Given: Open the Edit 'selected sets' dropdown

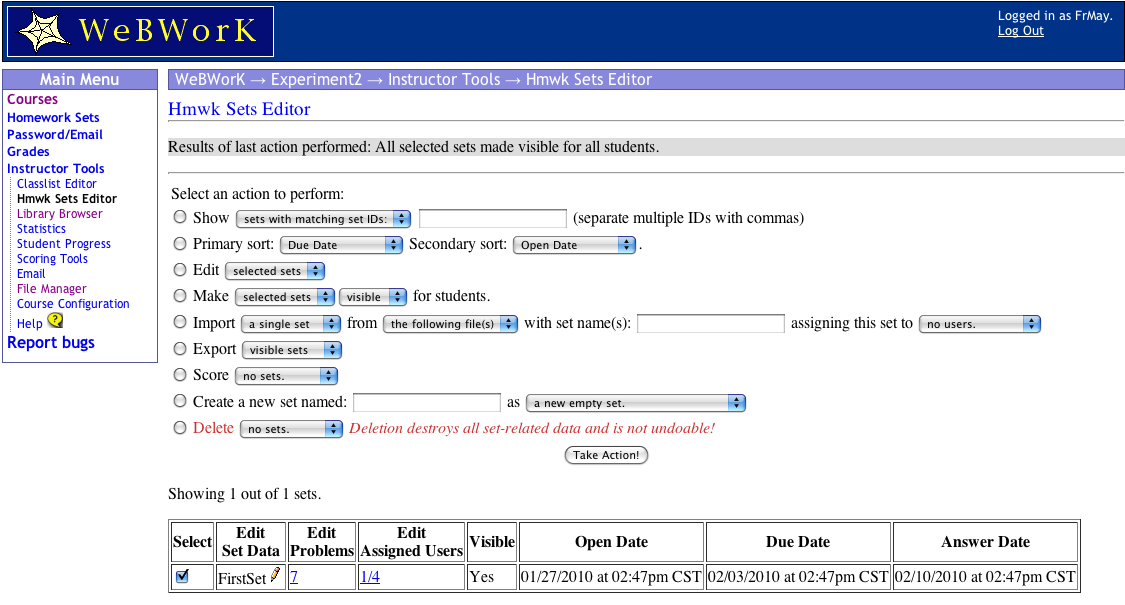Looking at the screenshot, I should (275, 271).
